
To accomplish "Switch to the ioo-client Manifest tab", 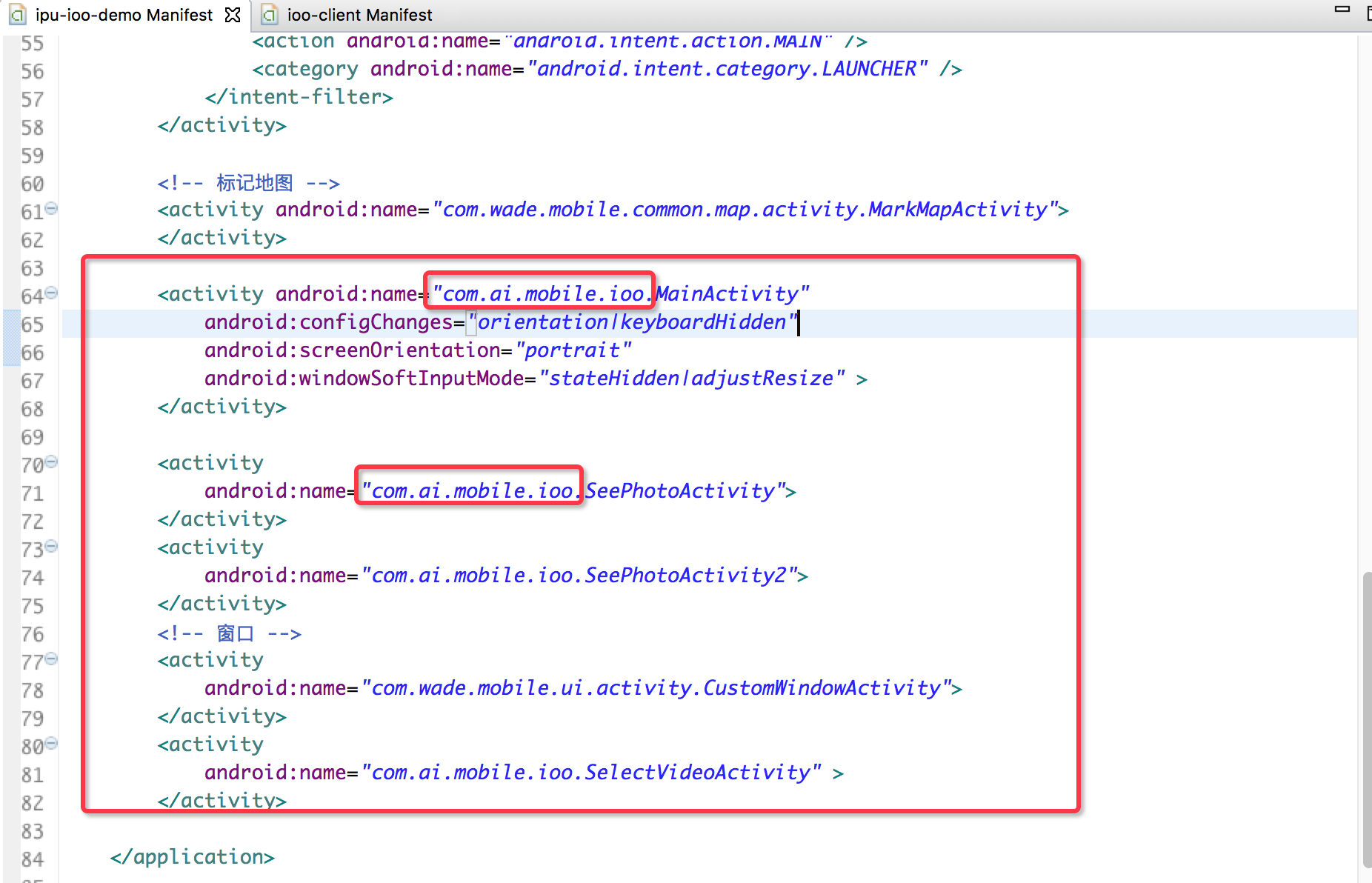I will pos(359,15).
